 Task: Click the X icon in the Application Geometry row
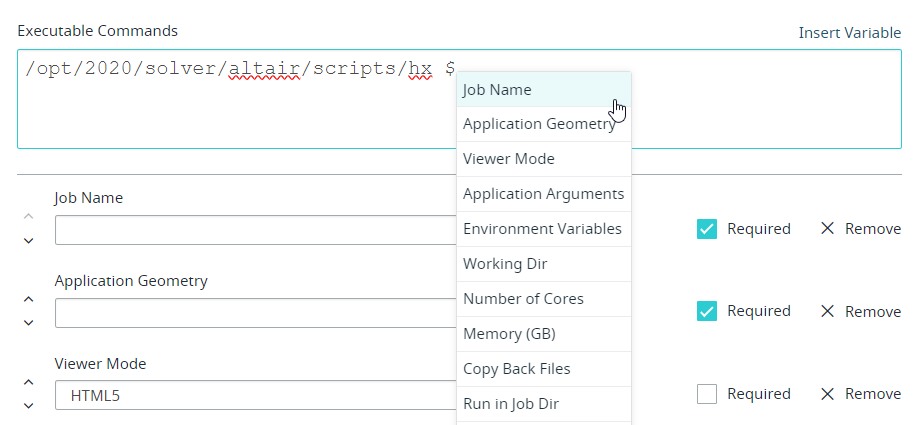827,311
